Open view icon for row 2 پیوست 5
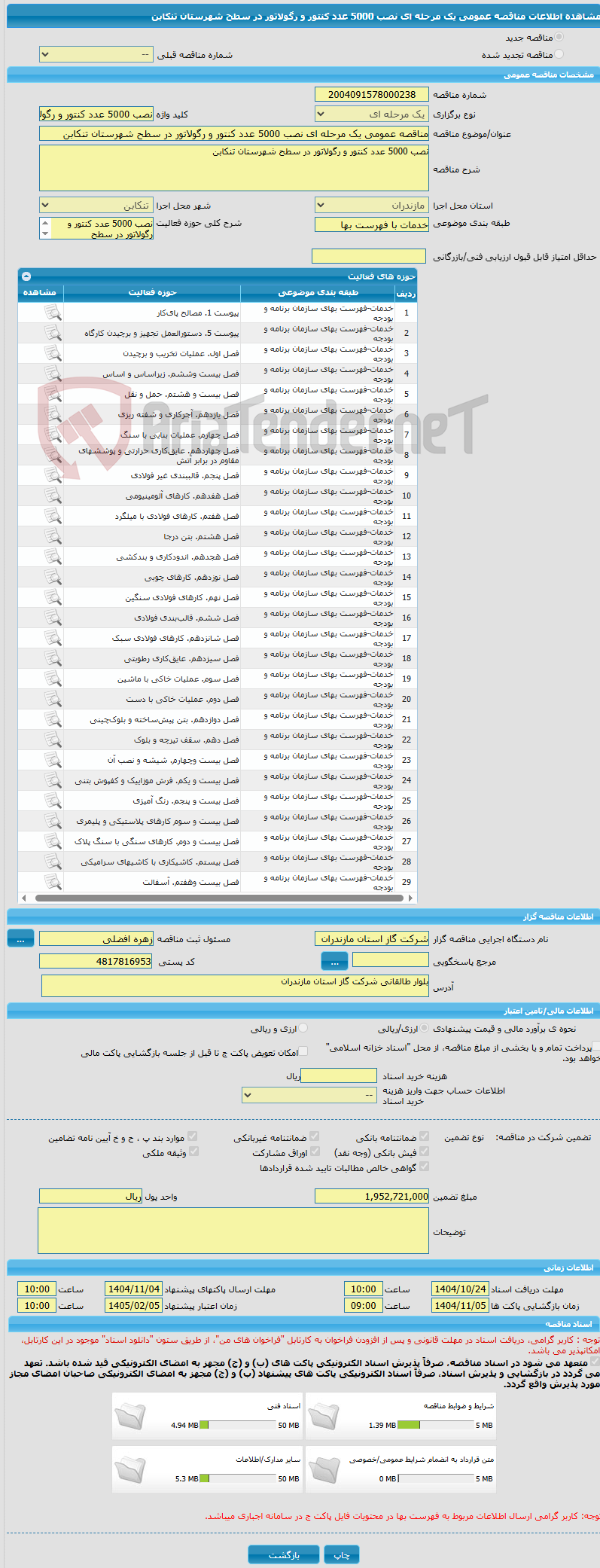The image size is (600, 1568). 53,333
